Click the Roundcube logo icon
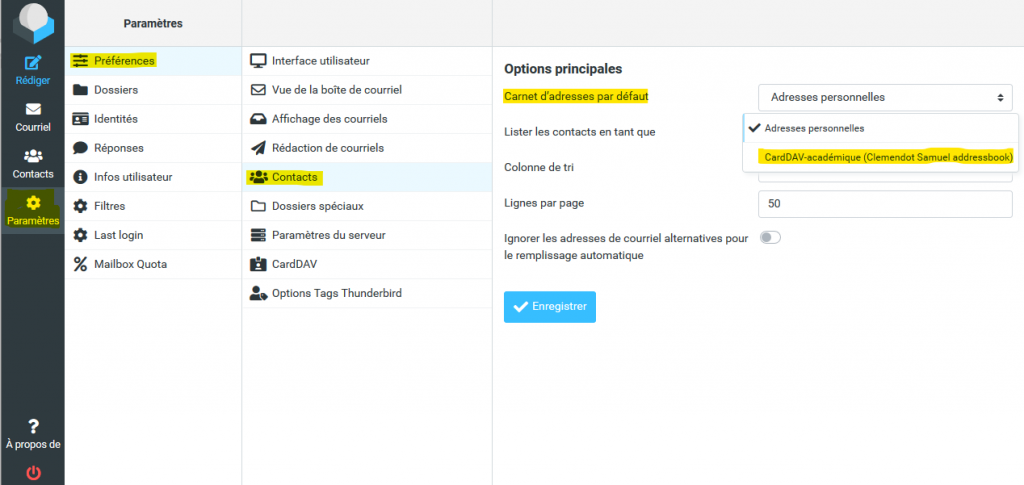Screen dimensions: 1024x485 [32, 23]
